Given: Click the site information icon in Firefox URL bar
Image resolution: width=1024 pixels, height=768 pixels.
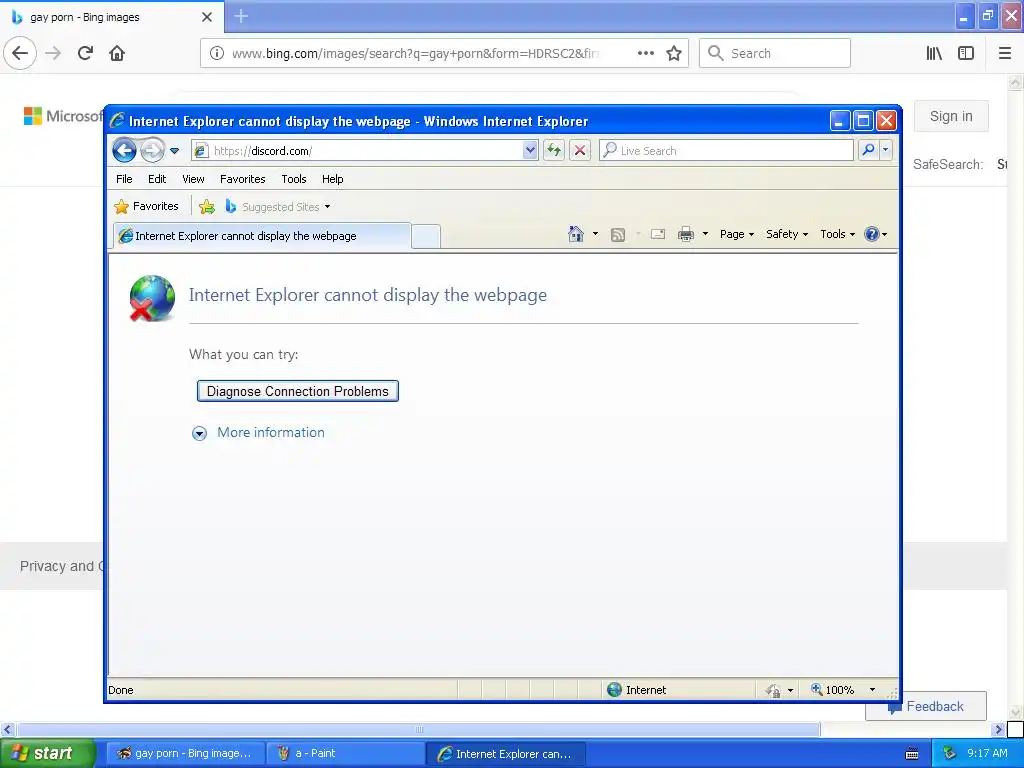Looking at the screenshot, I should pyautogui.click(x=216, y=53).
